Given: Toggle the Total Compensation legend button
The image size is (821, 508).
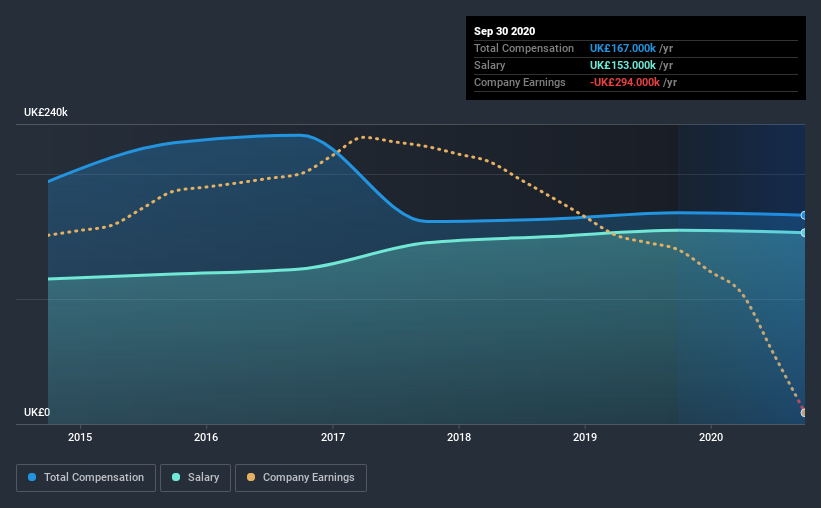Looking at the screenshot, I should tap(86, 478).
